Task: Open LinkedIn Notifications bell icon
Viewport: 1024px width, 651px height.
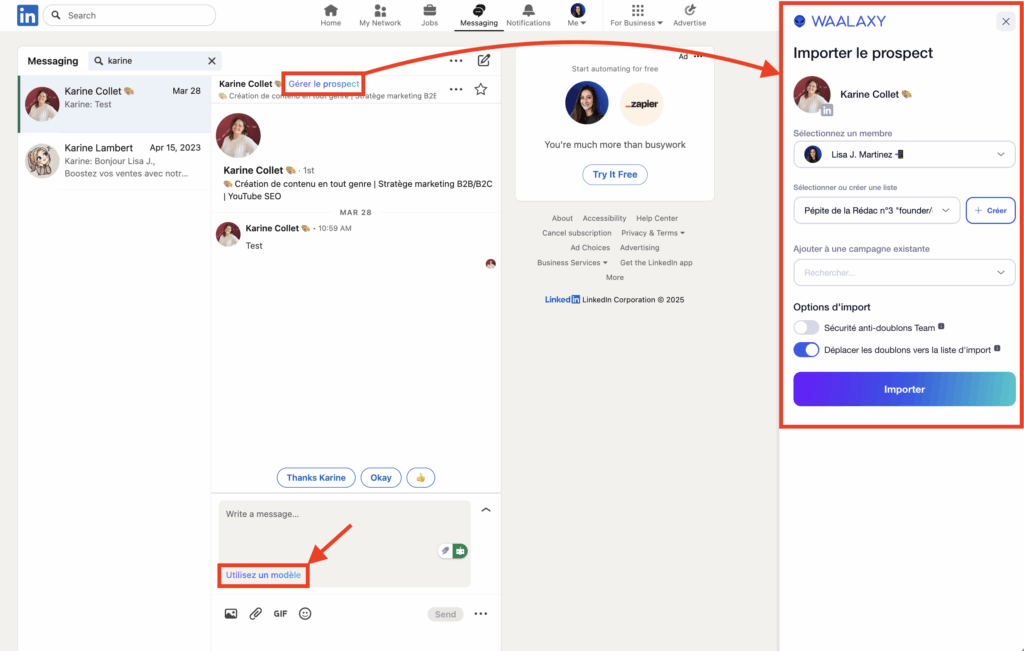Action: click(x=528, y=12)
